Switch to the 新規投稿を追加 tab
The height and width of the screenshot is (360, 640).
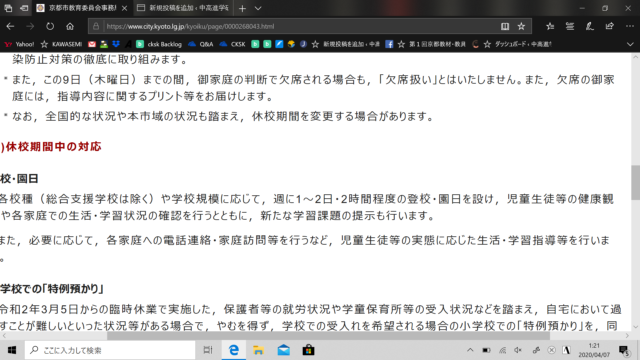point(184,8)
